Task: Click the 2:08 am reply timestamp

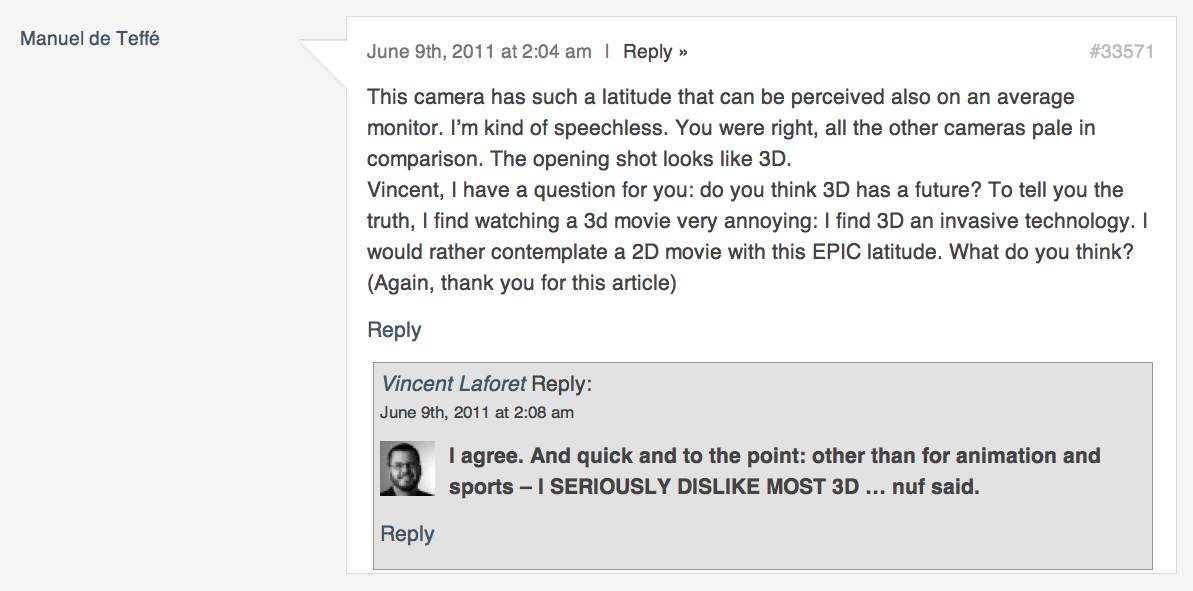Action: pos(477,412)
